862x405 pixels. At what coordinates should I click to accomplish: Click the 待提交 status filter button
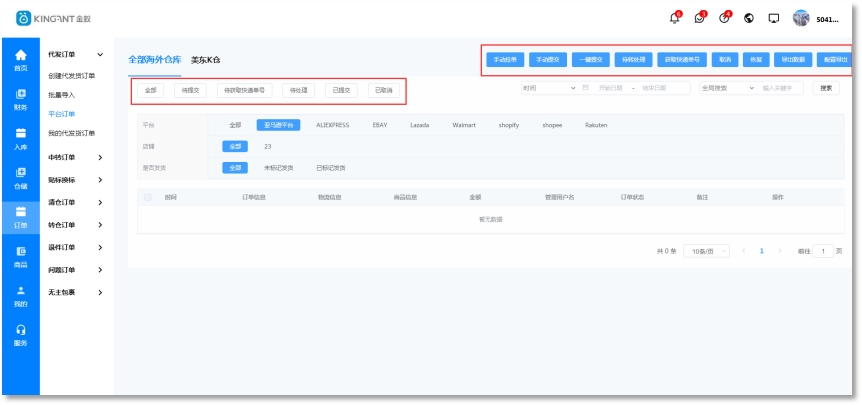(190, 90)
